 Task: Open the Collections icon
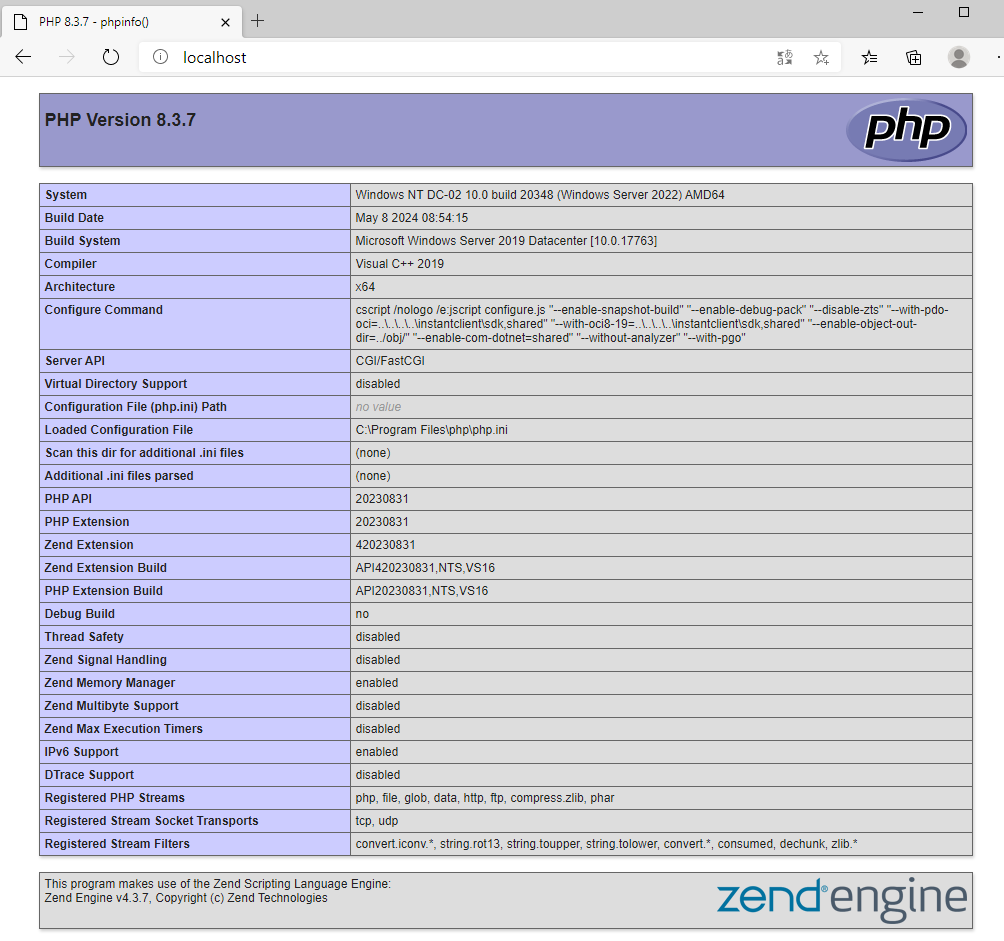click(x=914, y=58)
